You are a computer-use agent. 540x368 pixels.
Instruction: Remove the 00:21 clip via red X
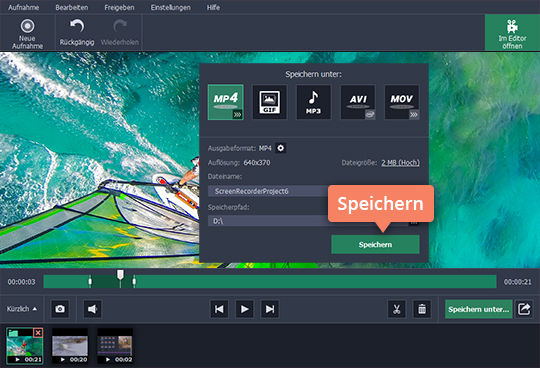38,333
